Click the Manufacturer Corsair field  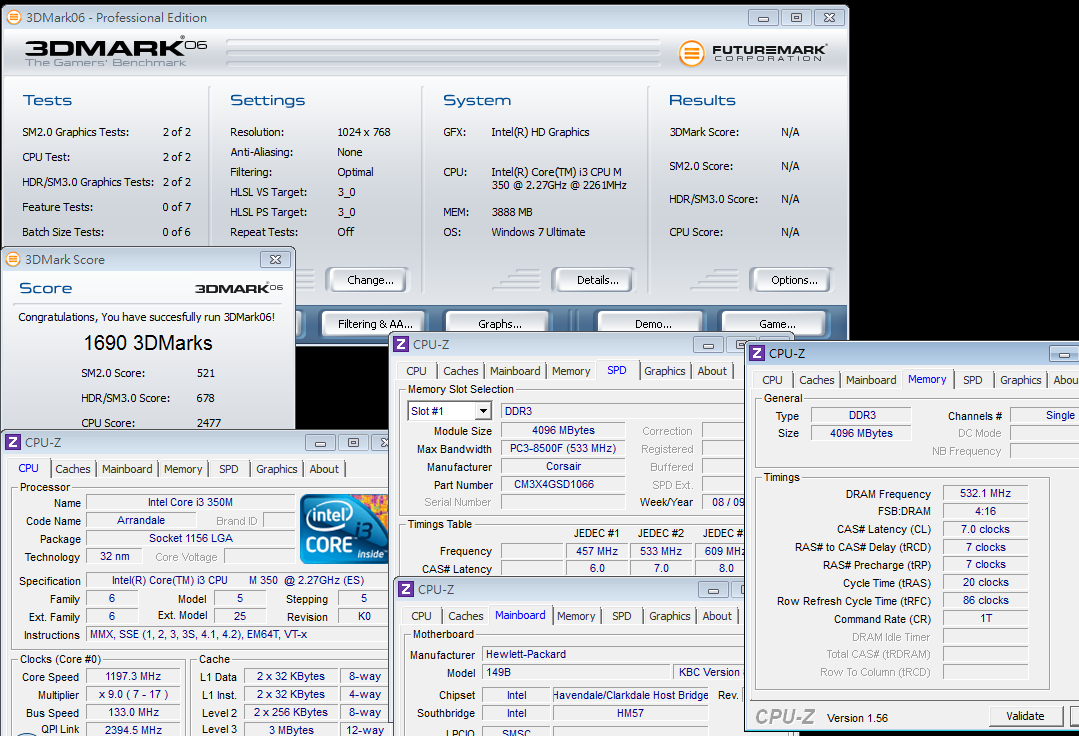[563, 466]
